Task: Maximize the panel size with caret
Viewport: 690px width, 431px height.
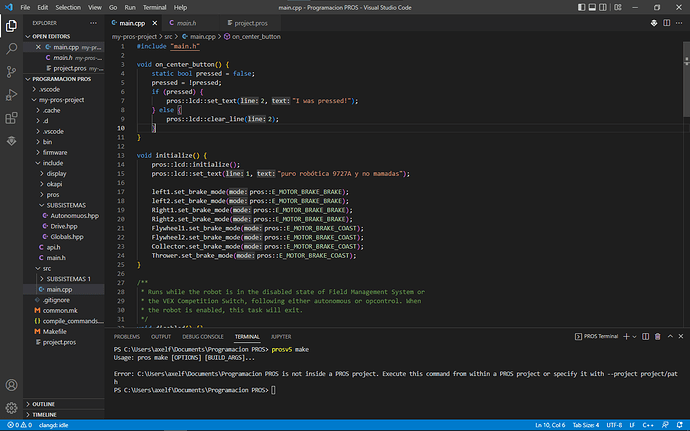Action: pos(670,336)
